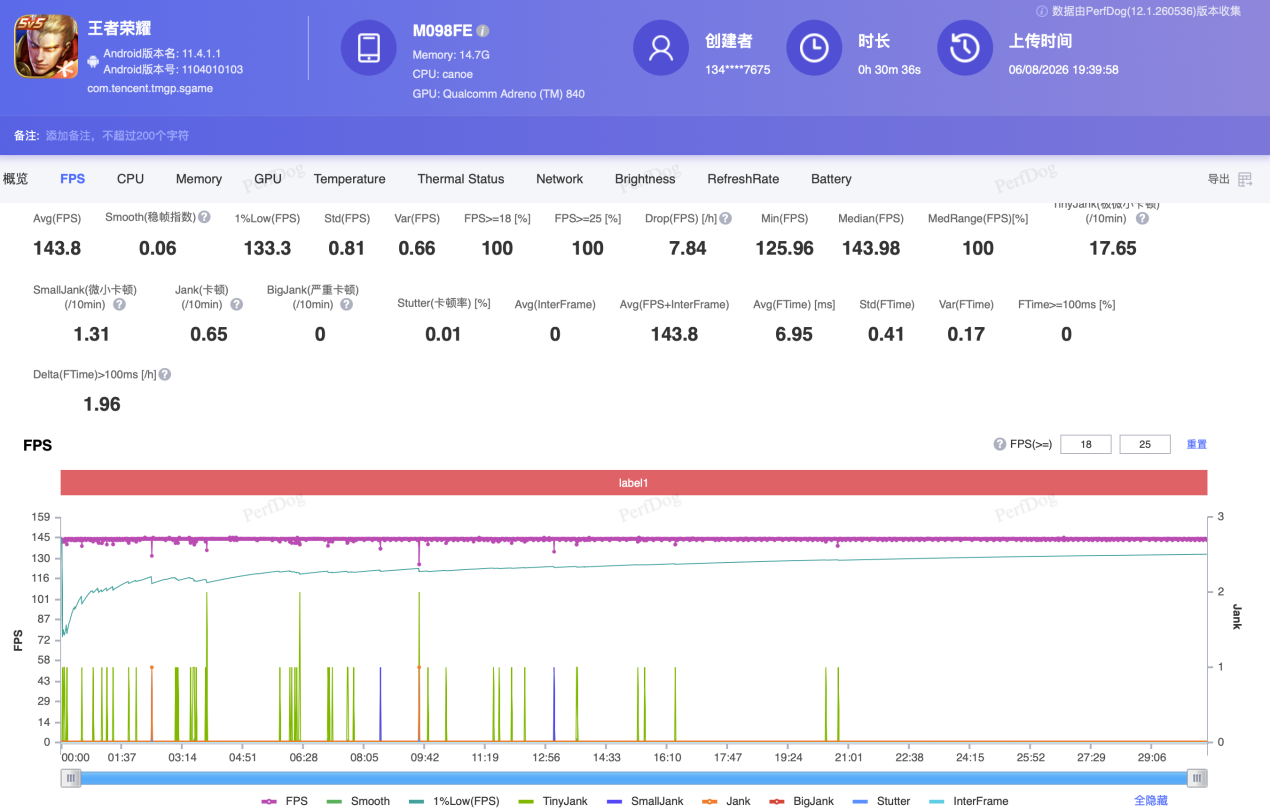The height and width of the screenshot is (812, 1270).
Task: Click the 导出 export icon
Action: (x=1245, y=179)
